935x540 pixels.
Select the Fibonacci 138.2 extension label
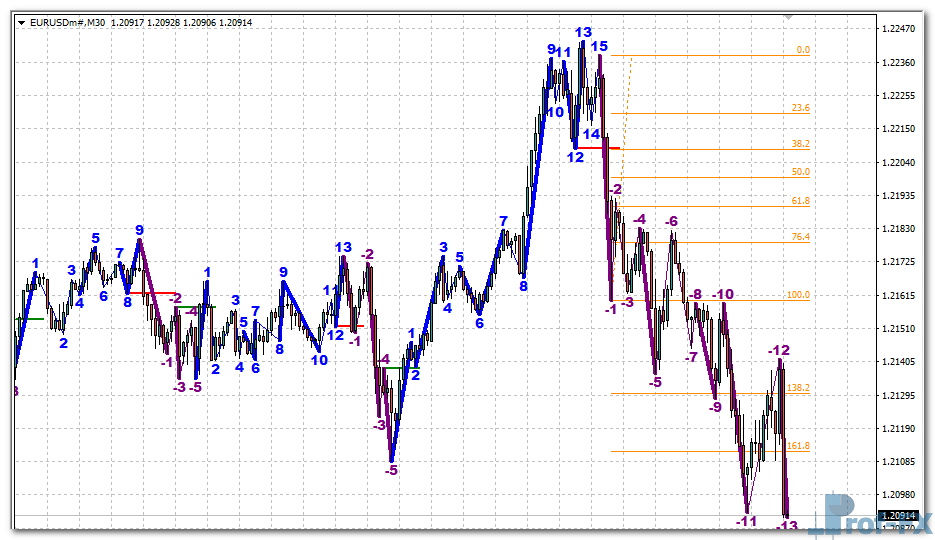click(x=798, y=388)
